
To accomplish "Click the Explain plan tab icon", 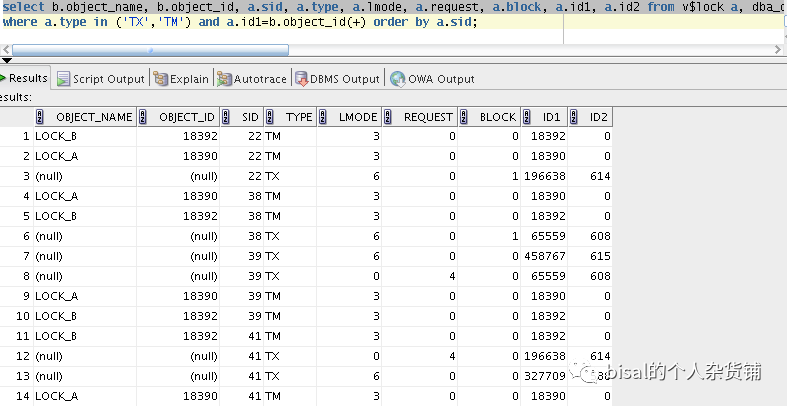I will (x=160, y=79).
